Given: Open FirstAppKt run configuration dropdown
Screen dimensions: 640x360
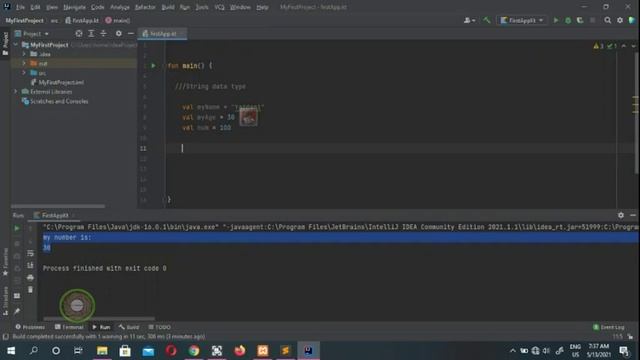Looking at the screenshot, I should click(x=522, y=20).
